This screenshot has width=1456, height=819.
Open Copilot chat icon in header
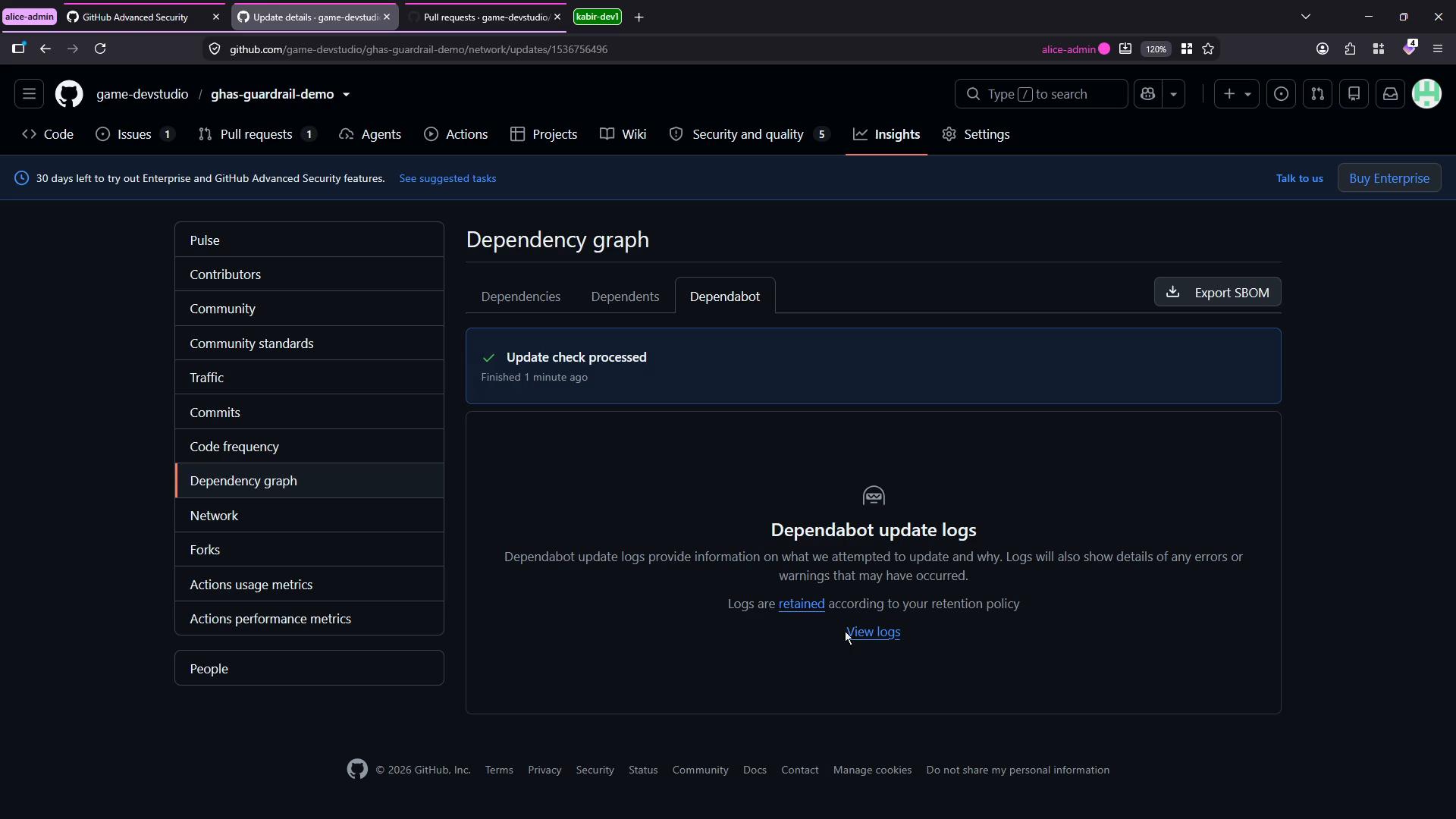tap(1147, 94)
